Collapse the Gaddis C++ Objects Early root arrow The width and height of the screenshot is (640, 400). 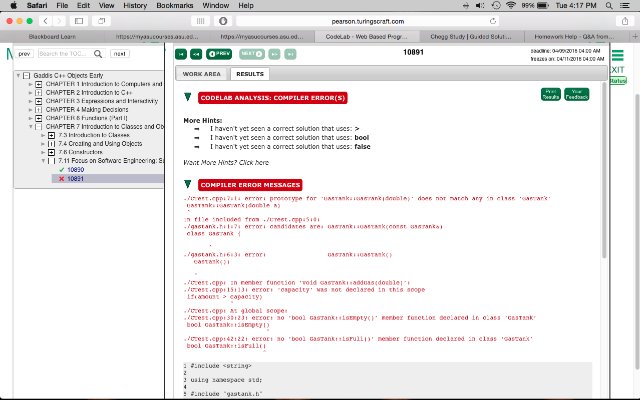(x=18, y=76)
